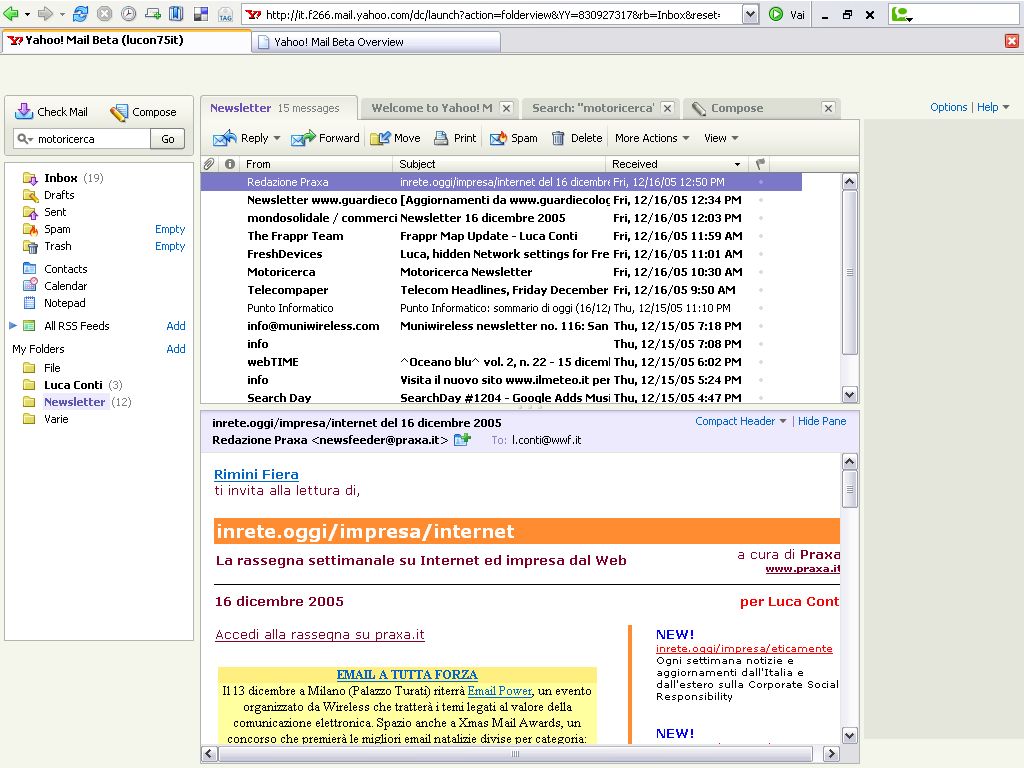
Task: Sort by the flag column icon
Action: [760, 164]
